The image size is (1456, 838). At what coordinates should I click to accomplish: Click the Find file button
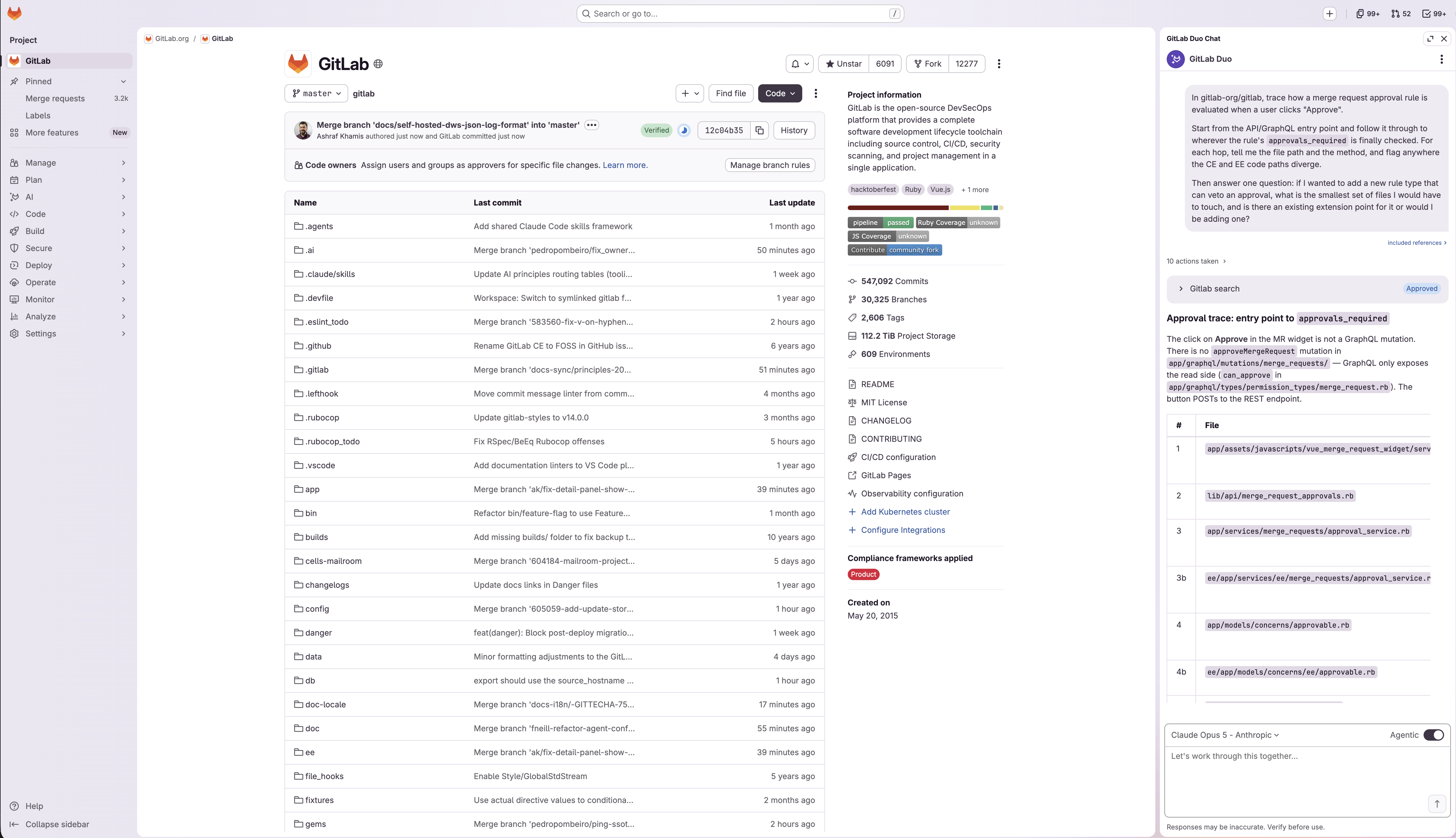click(x=731, y=93)
